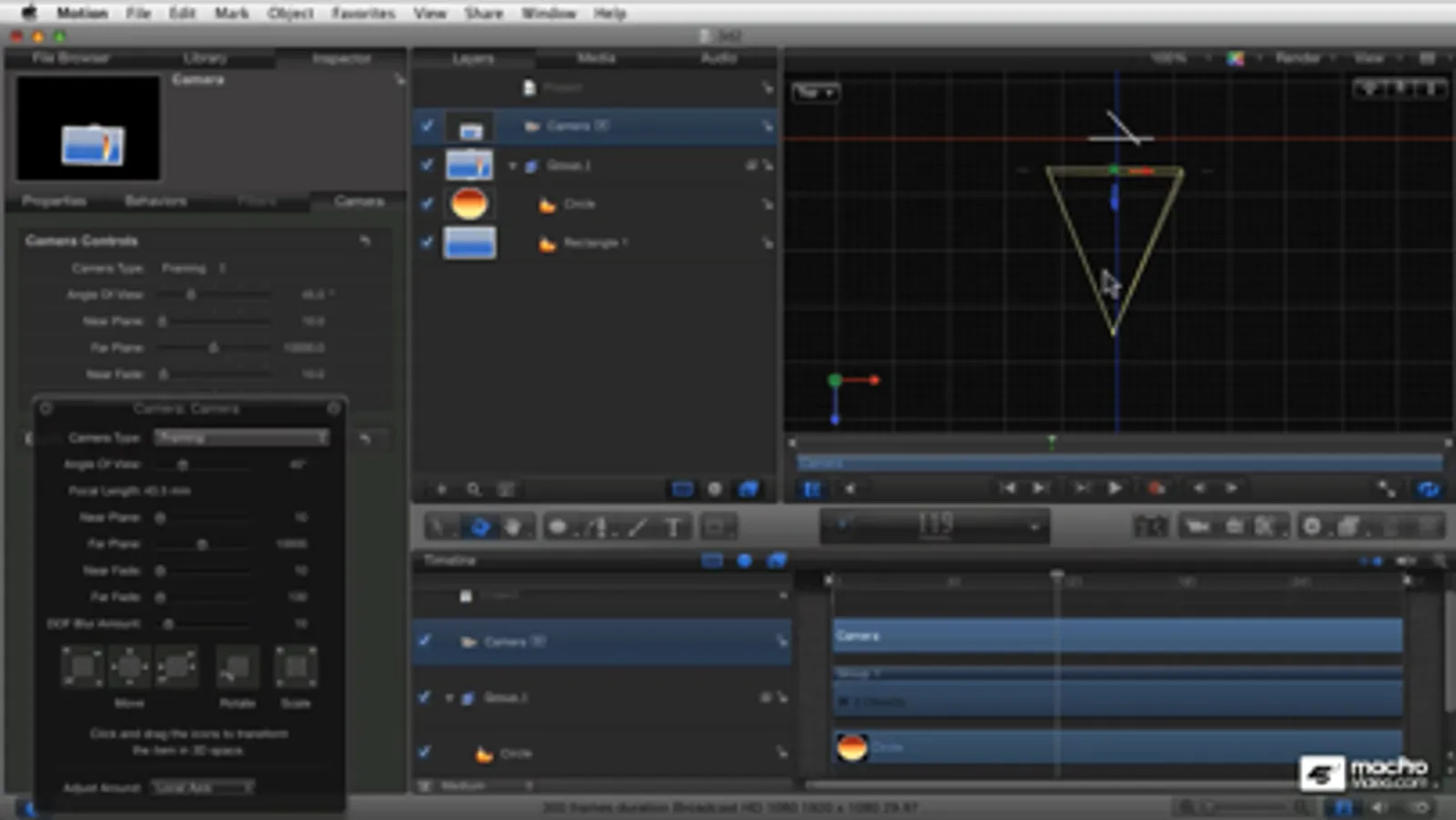Click the Pan hand tool
Image resolution: width=1456 pixels, height=820 pixels.
tap(514, 528)
